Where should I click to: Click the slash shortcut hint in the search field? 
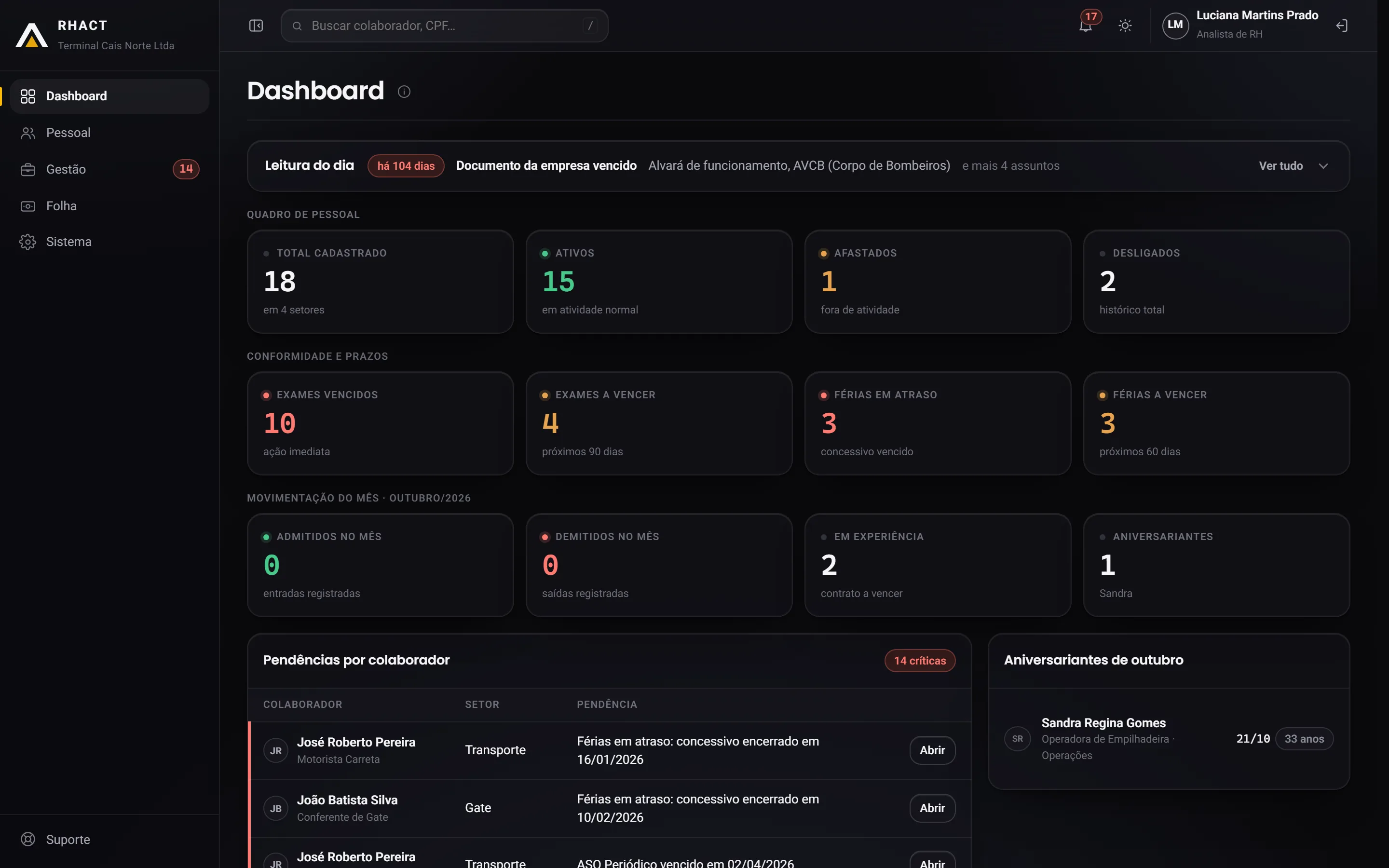590,26
